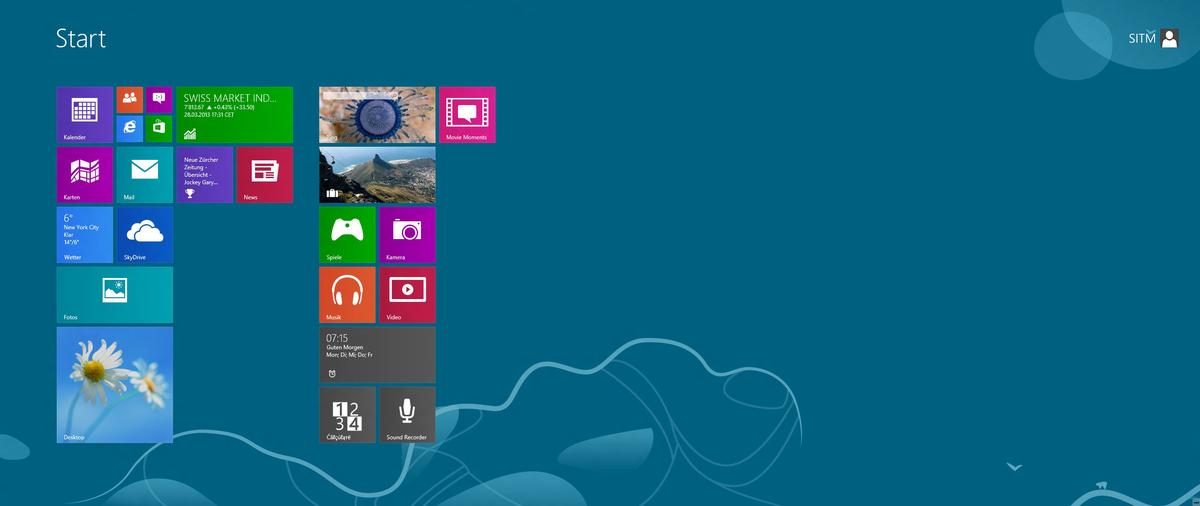Open the travel tile with mountain photo

tap(377, 175)
